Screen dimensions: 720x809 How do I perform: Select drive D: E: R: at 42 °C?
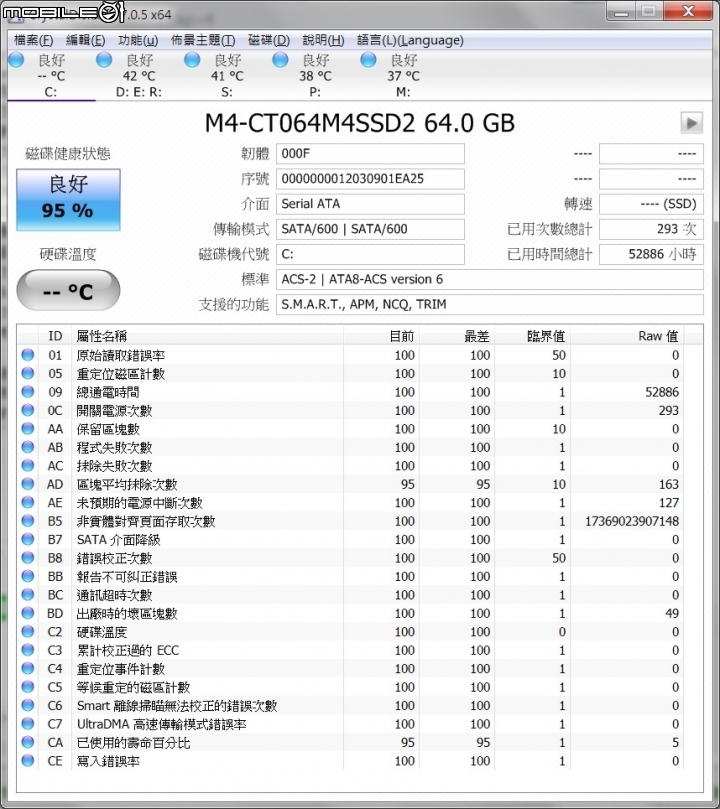pyautogui.click(x=139, y=76)
